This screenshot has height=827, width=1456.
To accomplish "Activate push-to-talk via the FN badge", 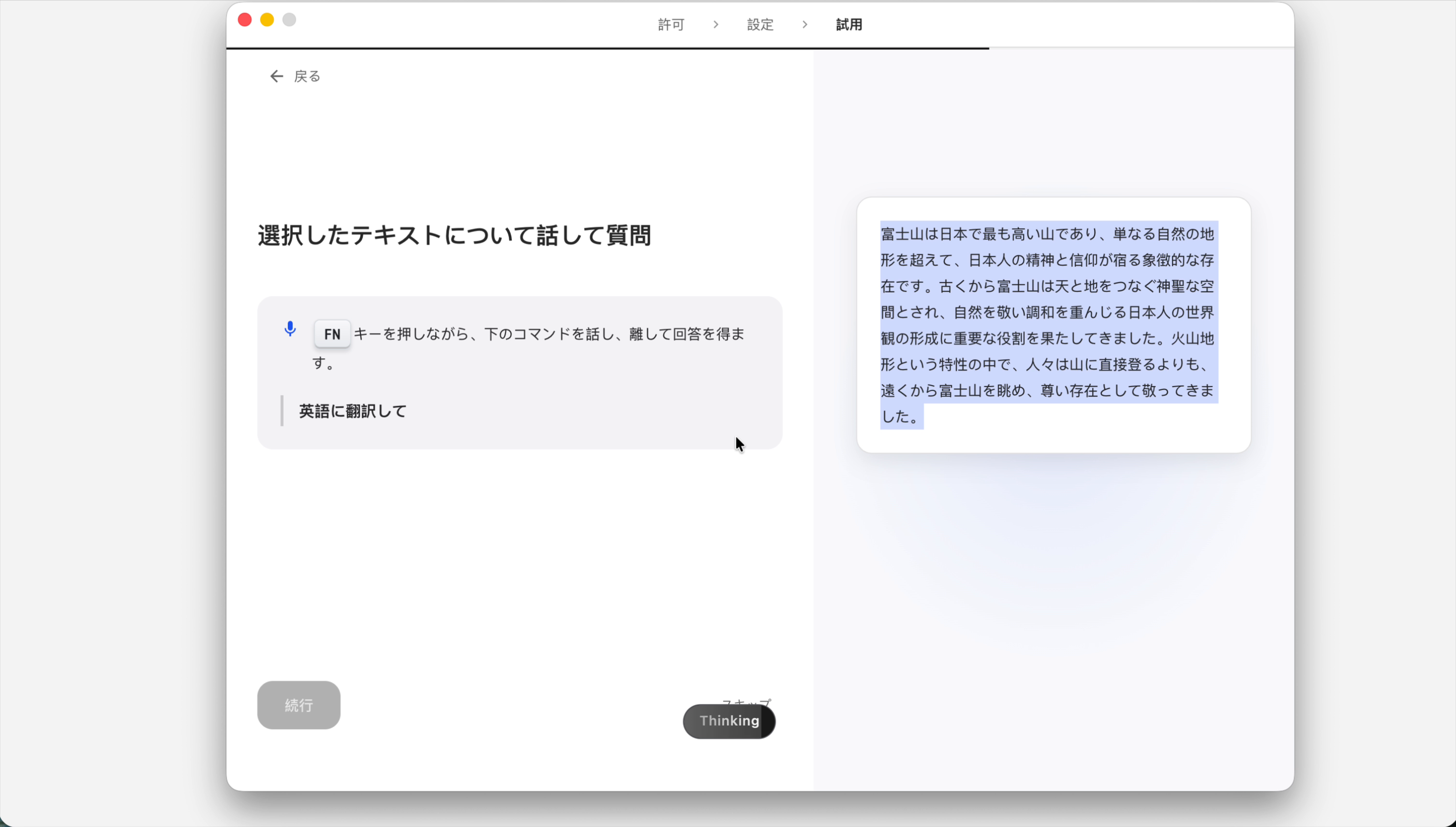I will [x=332, y=334].
